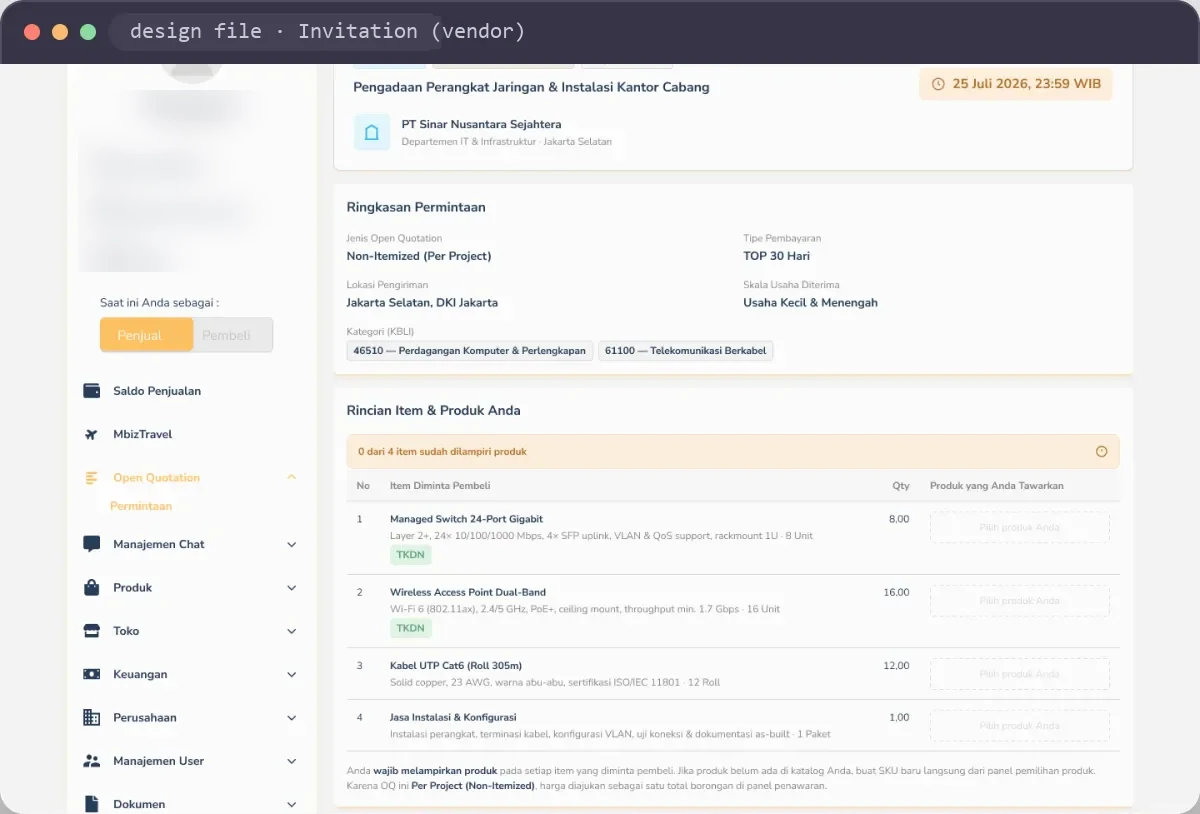This screenshot has width=1200, height=814.
Task: Expand the Manajemen Chat chevron
Action: 292,545
